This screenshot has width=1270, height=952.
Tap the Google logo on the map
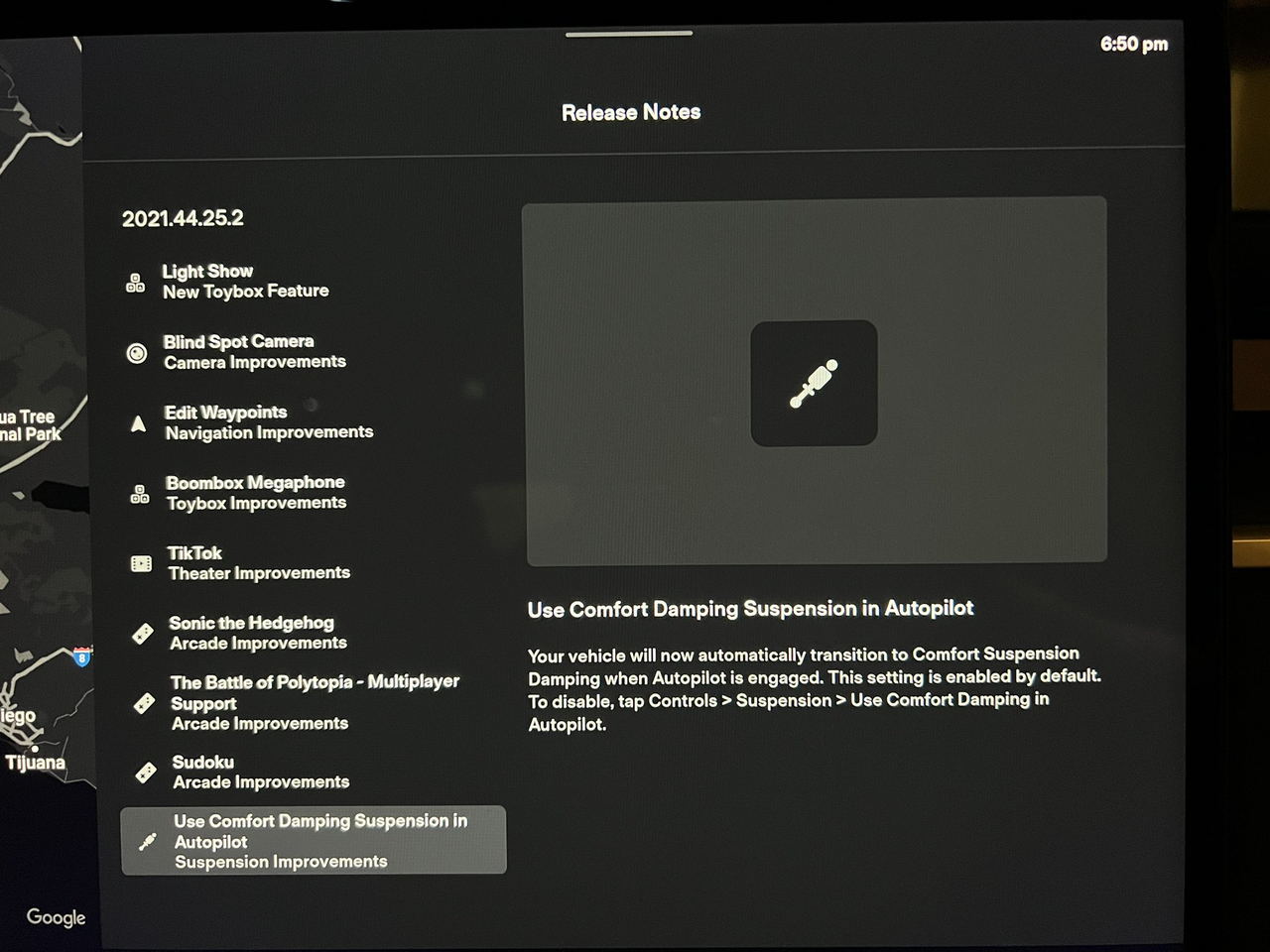point(56,918)
